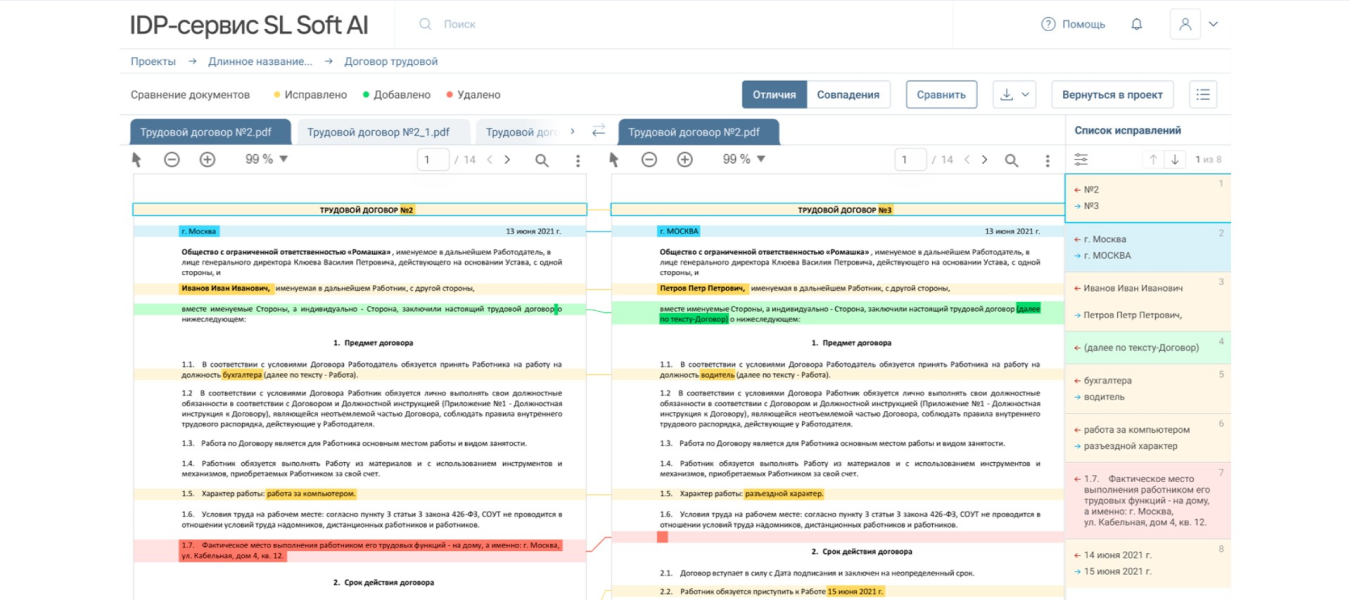
Task: Select cursor tool in right viewer
Action: pyautogui.click(x=614, y=160)
